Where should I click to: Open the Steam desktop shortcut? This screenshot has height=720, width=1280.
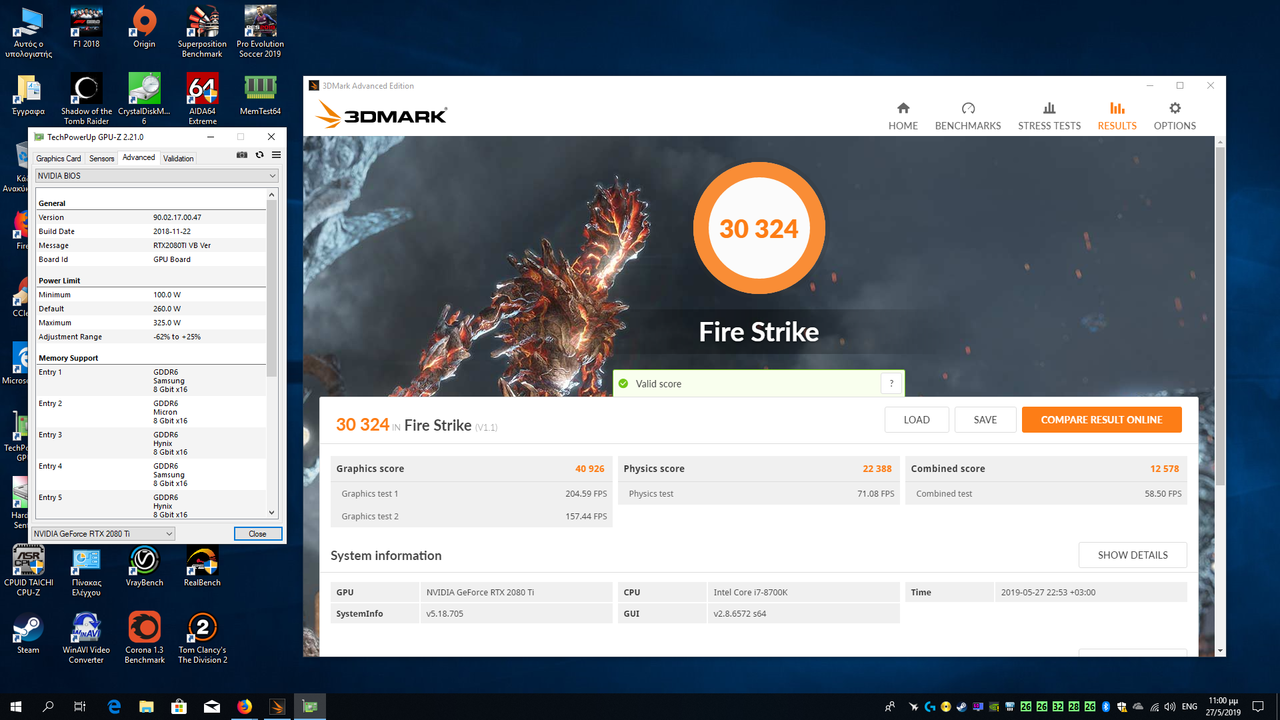tap(28, 634)
